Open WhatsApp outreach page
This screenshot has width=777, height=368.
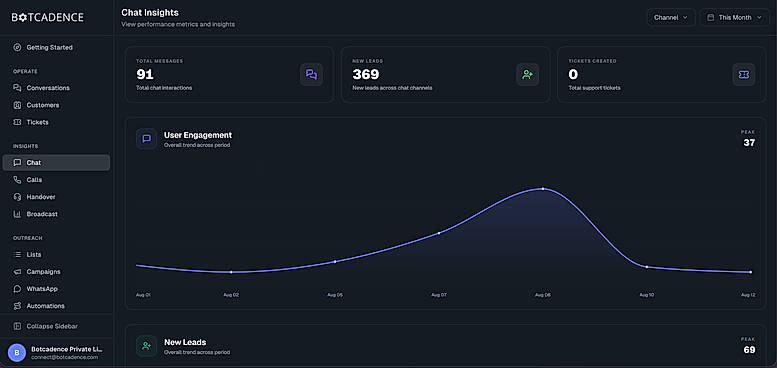(x=56, y=289)
